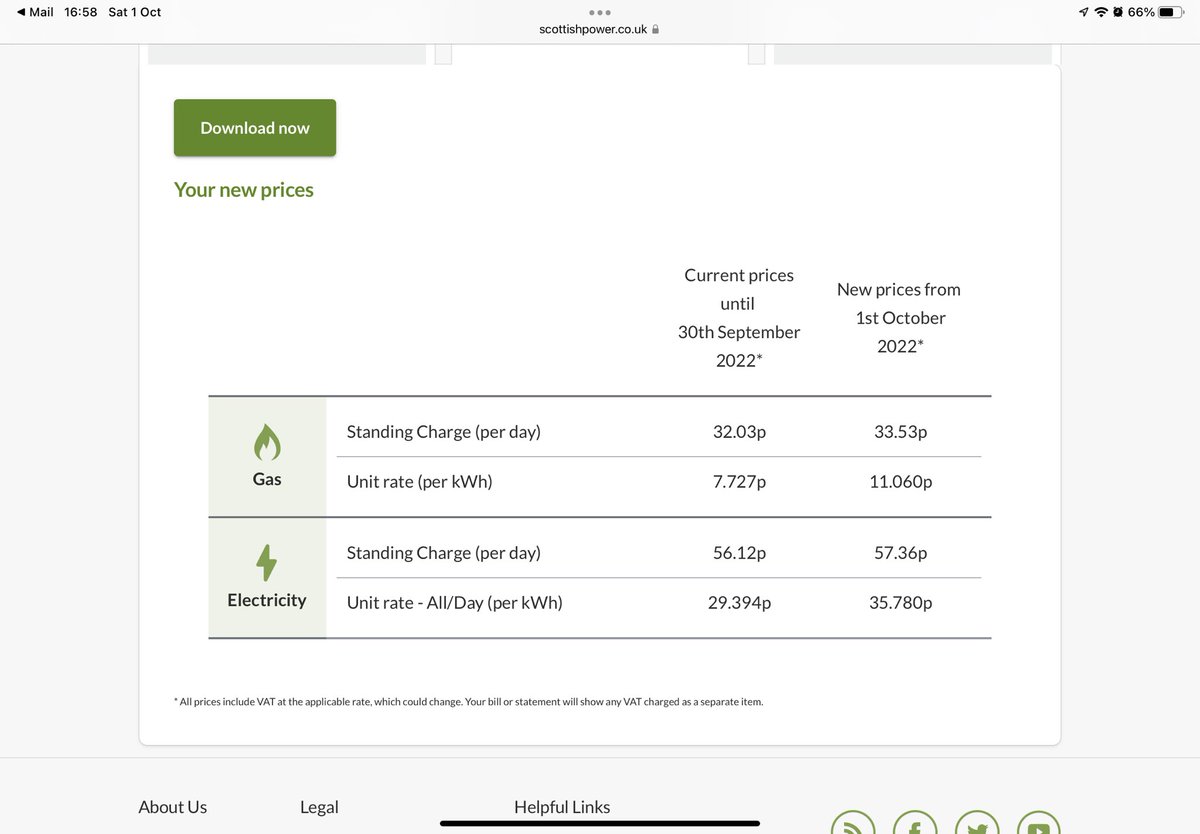Screen dimensions: 1200x834
Task: Tap the Mail back-to-app link
Action: (x=35, y=12)
